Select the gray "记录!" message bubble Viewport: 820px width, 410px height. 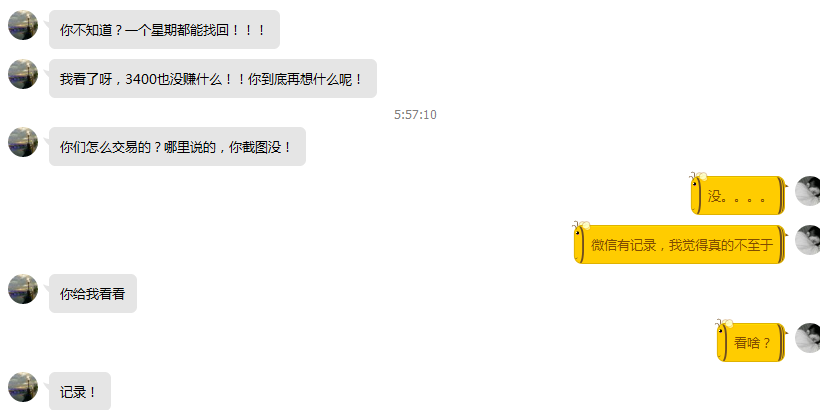click(x=80, y=391)
